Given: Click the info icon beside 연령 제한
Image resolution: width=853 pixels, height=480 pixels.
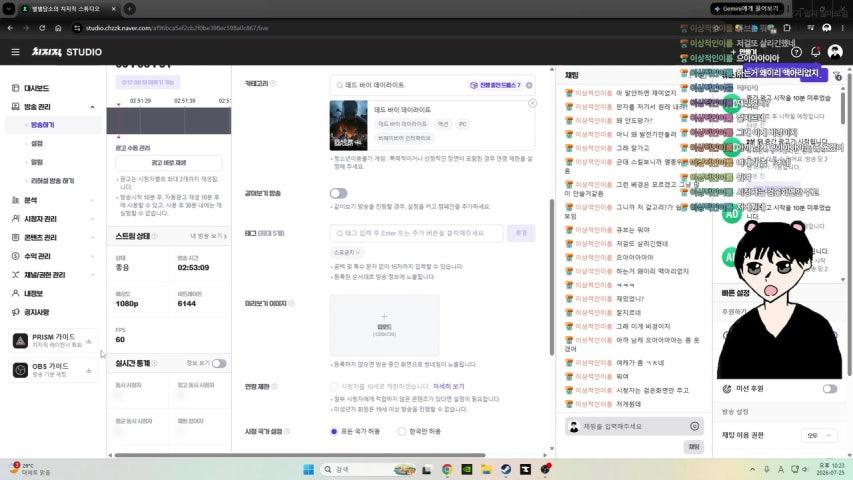Looking at the screenshot, I should pos(275,386).
